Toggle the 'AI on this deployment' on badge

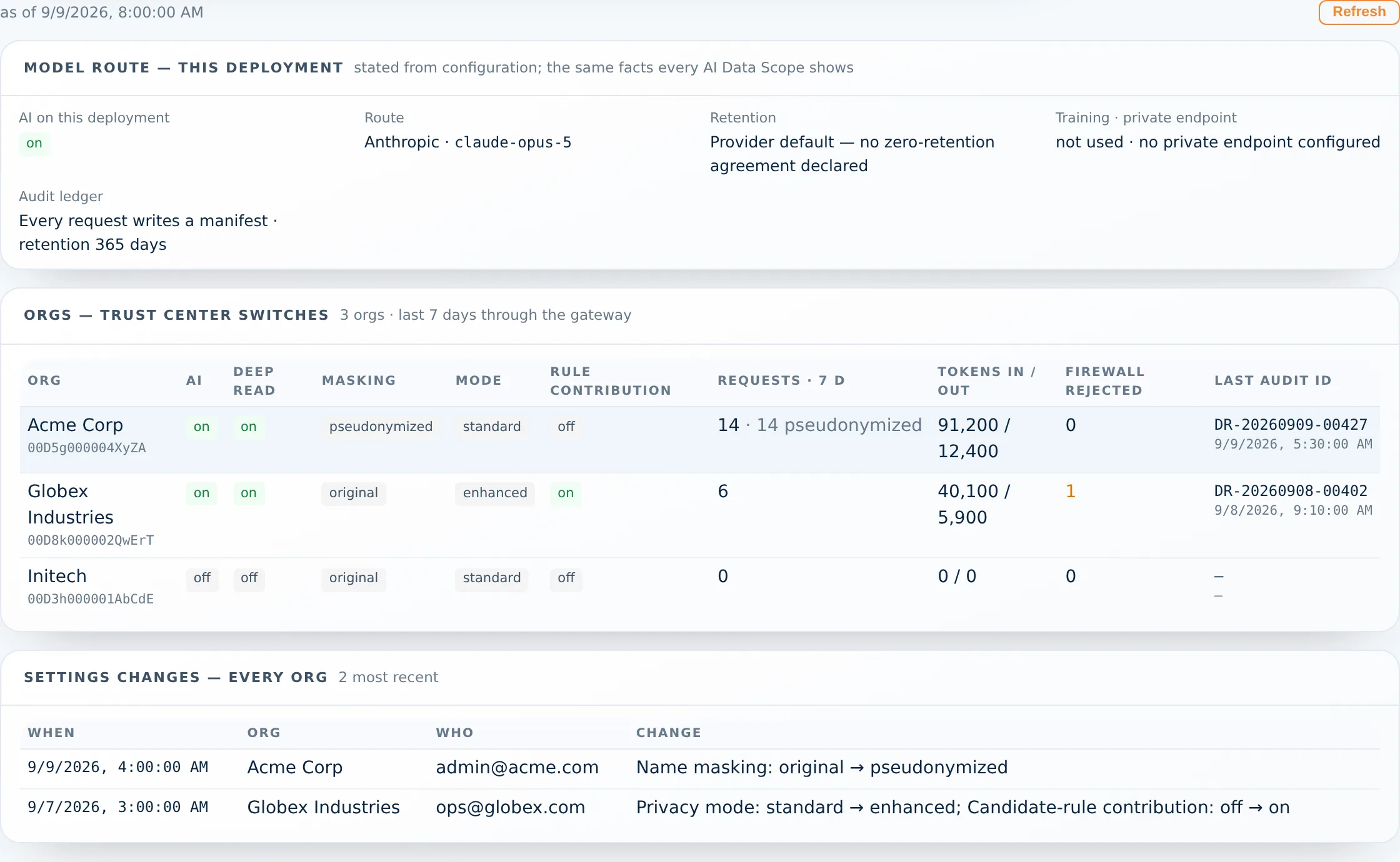(34, 143)
